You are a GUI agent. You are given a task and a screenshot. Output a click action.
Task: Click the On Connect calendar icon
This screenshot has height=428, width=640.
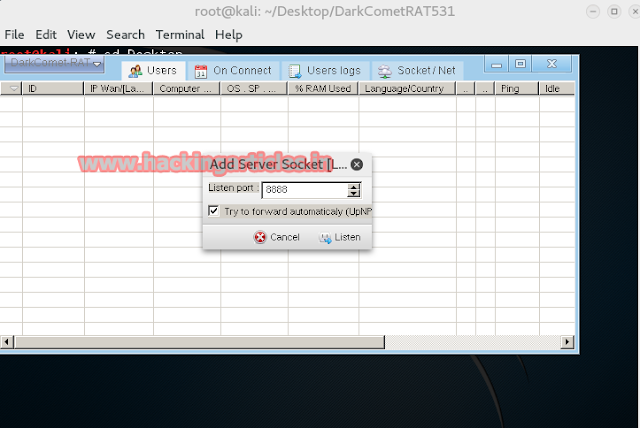click(x=201, y=71)
